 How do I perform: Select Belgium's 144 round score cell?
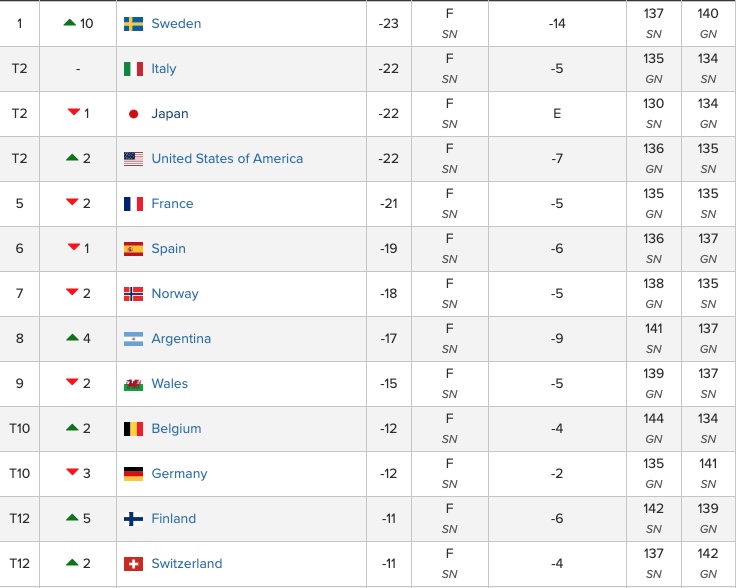(653, 429)
